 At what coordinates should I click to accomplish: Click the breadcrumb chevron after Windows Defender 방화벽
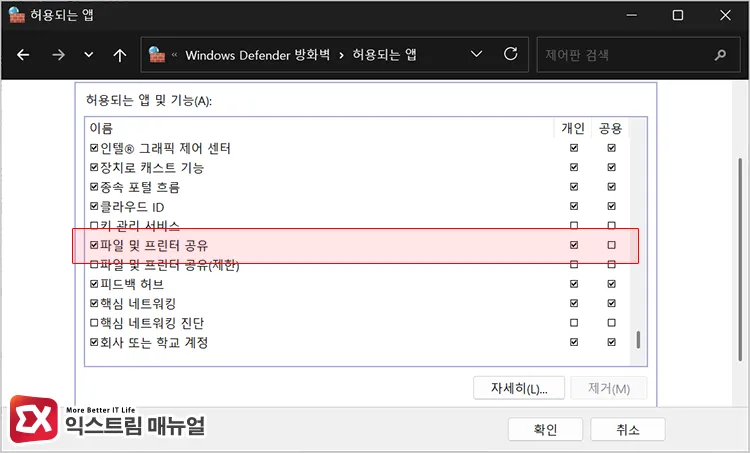[341, 55]
